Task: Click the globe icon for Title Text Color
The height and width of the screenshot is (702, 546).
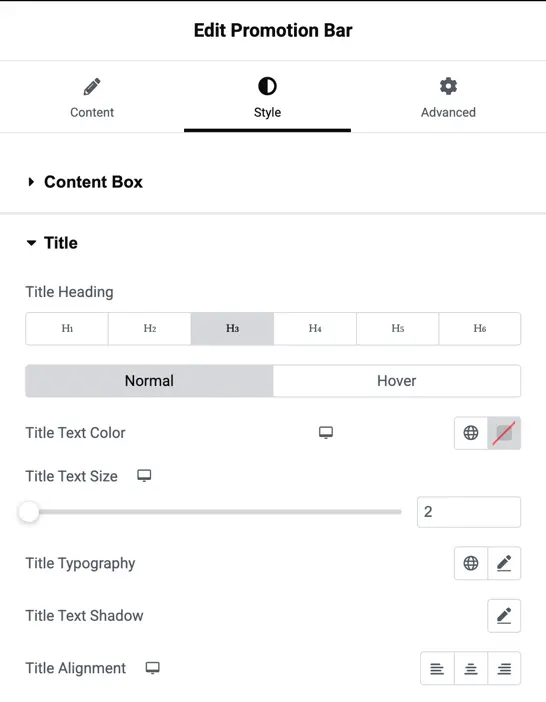Action: pyautogui.click(x=471, y=433)
